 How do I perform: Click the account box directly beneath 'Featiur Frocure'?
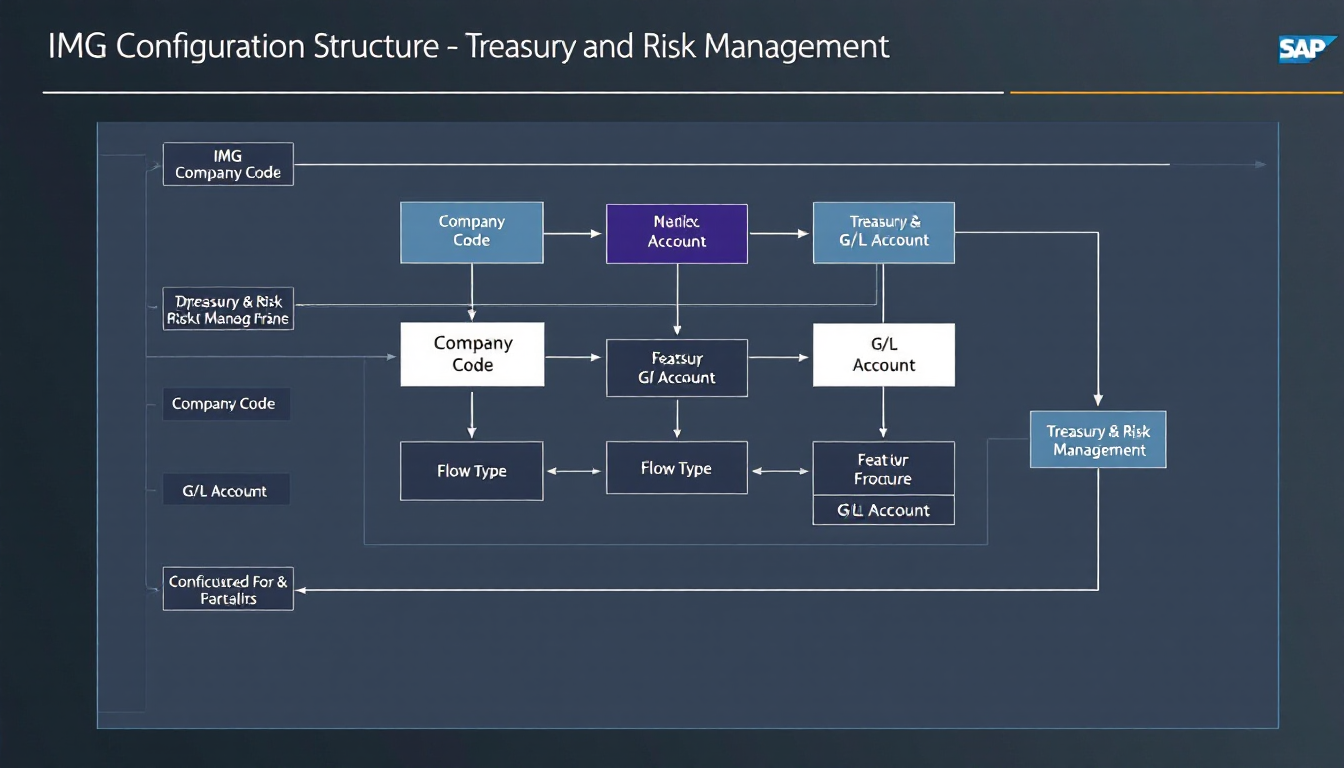(x=884, y=510)
